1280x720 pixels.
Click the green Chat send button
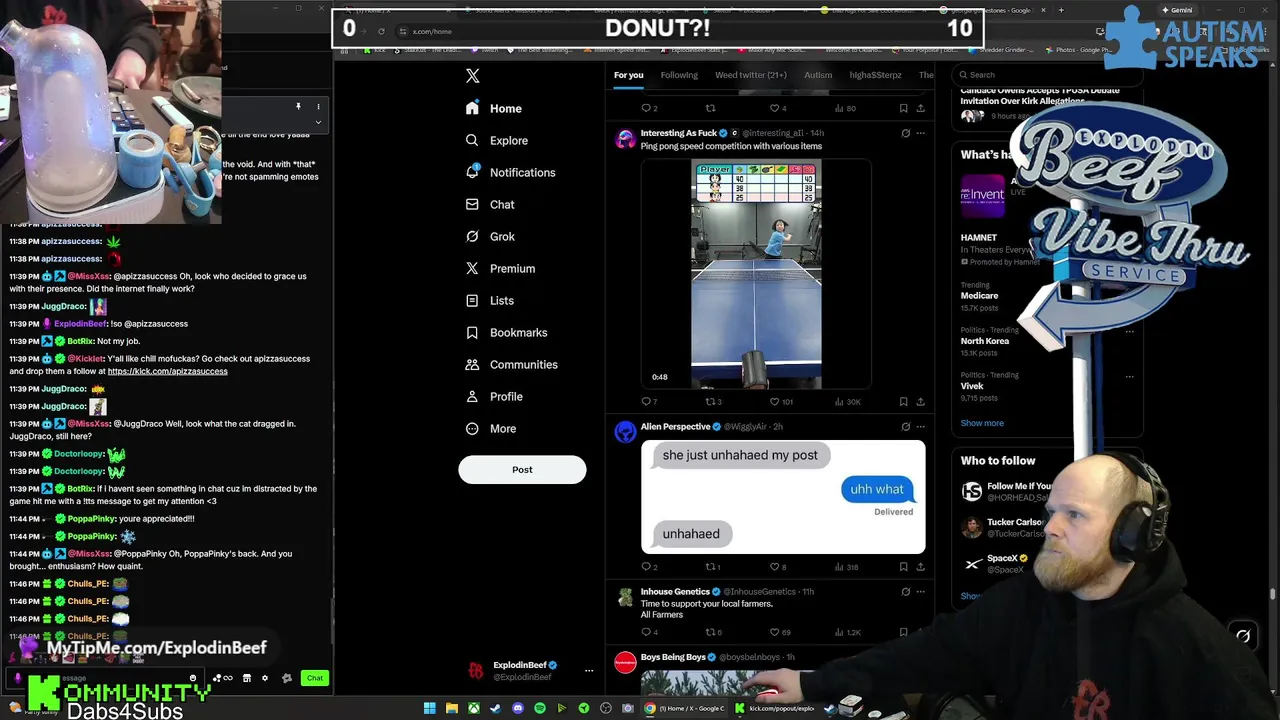[315, 678]
